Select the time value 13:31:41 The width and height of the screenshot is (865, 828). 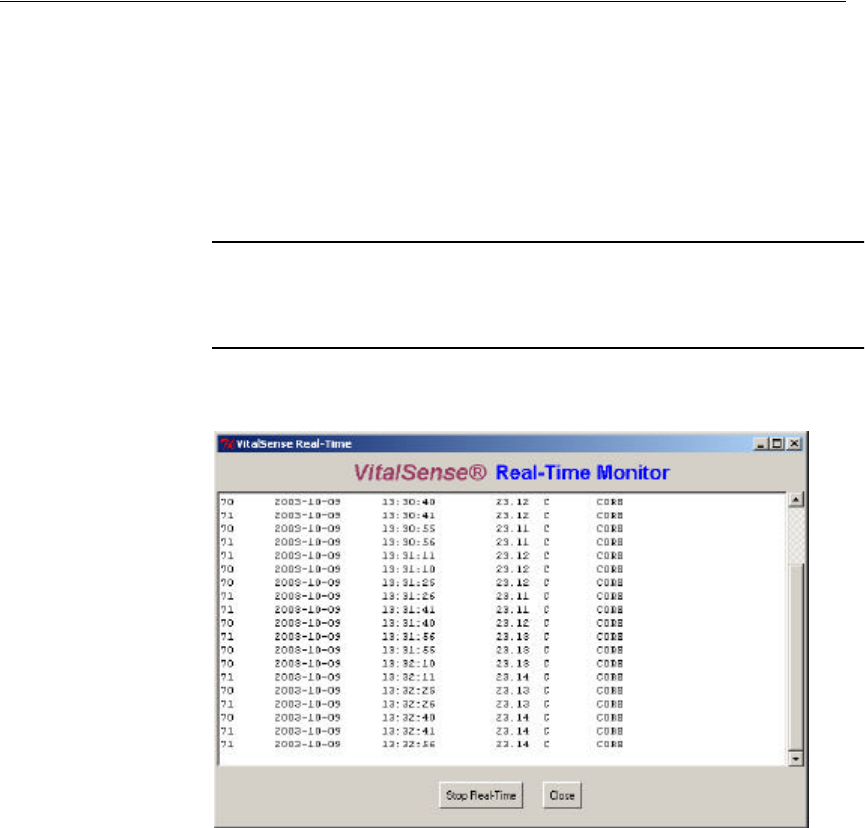(408, 610)
